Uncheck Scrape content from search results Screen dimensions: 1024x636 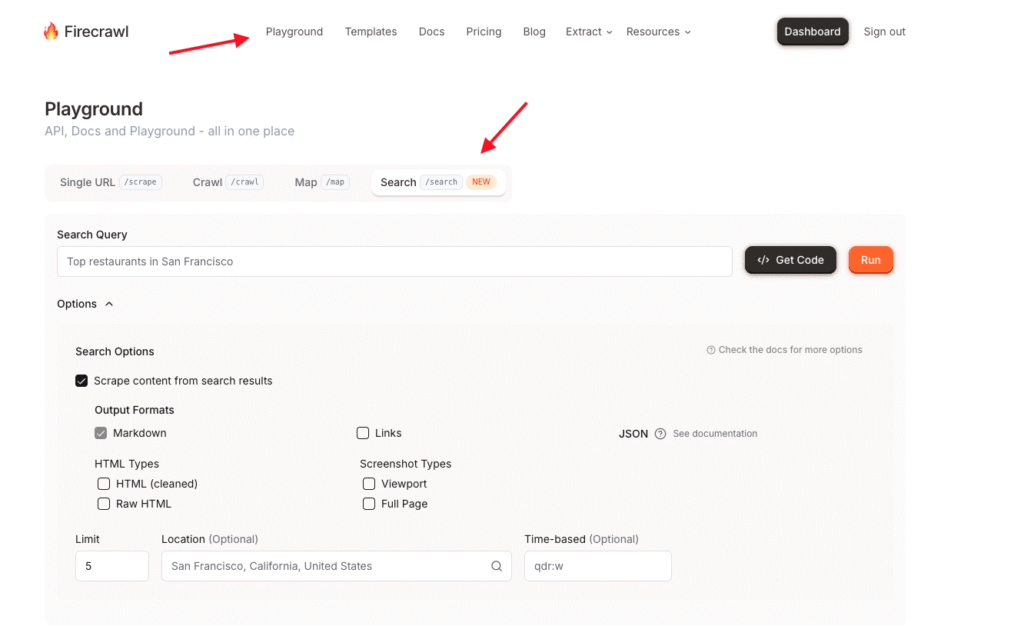[x=82, y=381]
